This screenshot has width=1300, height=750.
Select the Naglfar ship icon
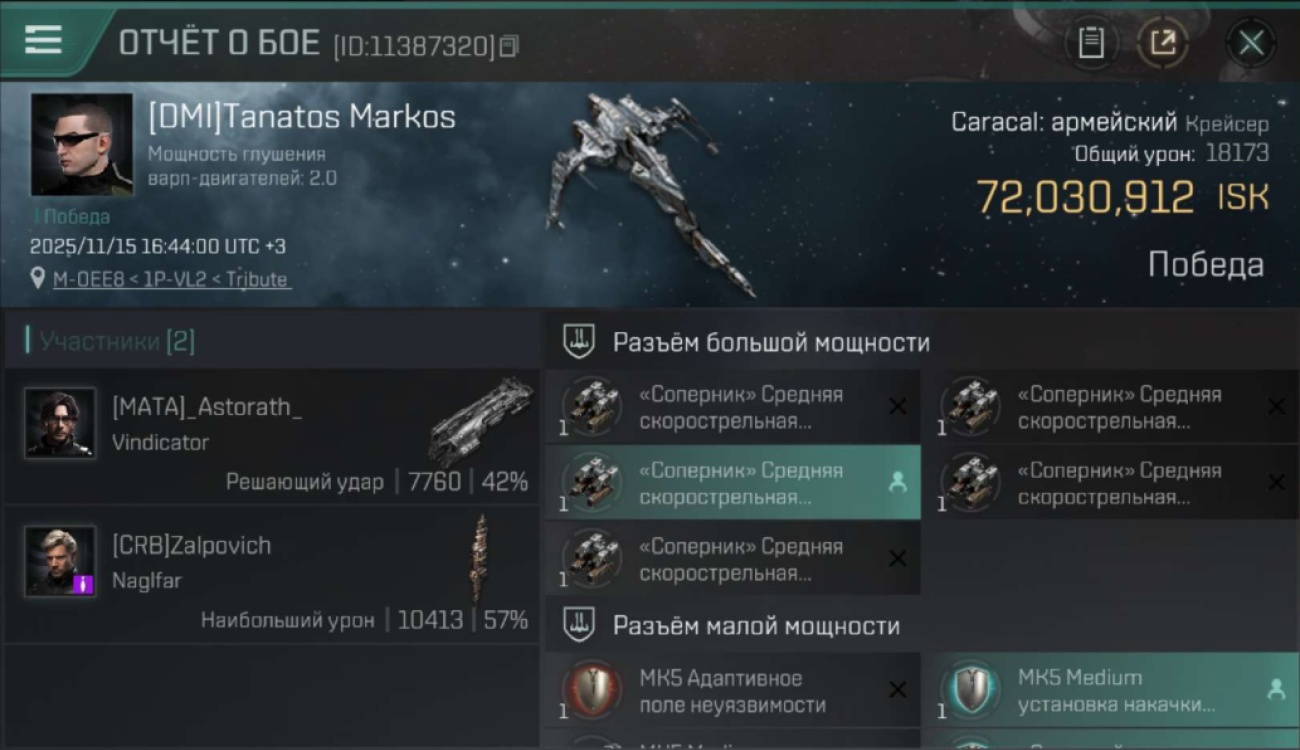tap(481, 558)
